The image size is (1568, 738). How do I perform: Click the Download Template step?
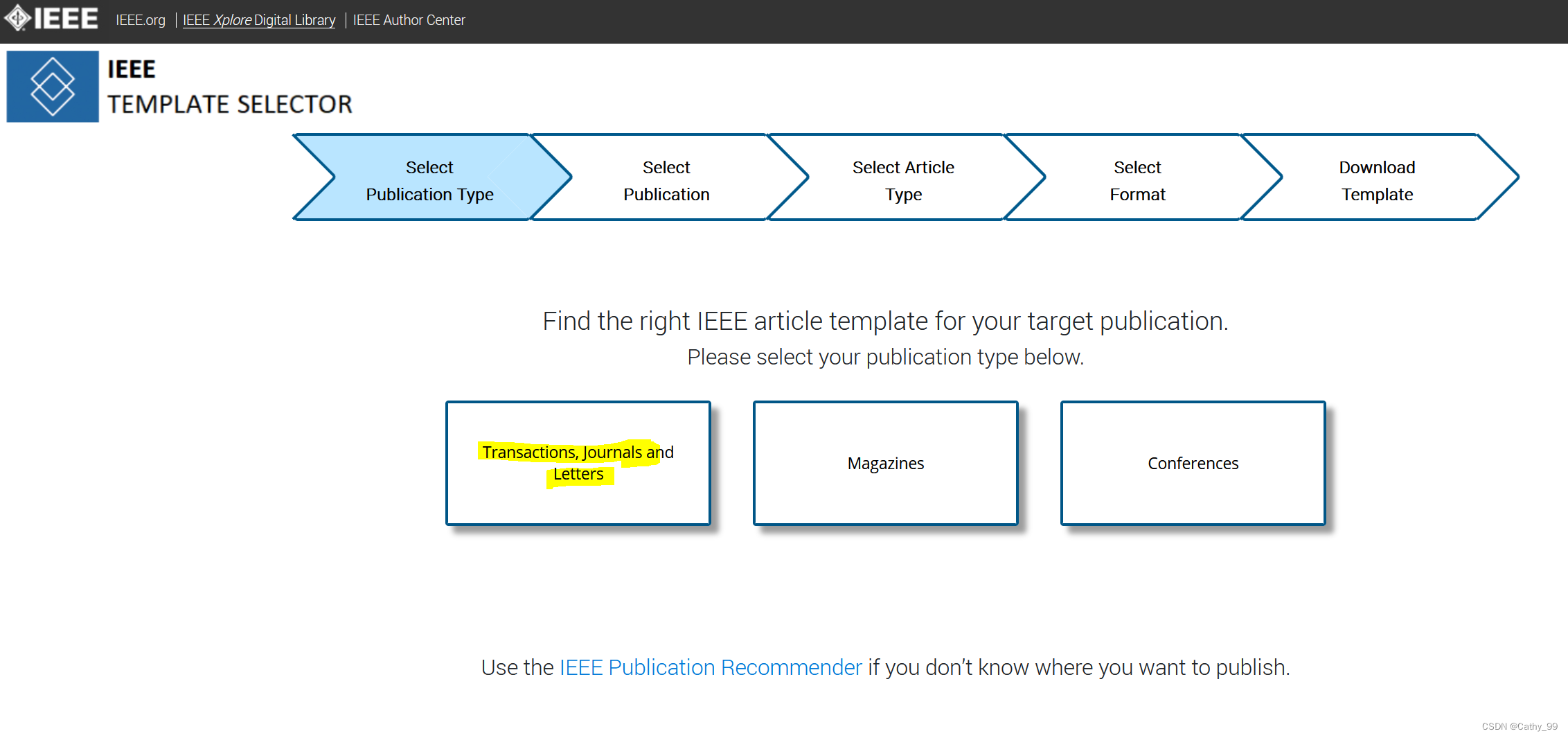coord(1377,180)
